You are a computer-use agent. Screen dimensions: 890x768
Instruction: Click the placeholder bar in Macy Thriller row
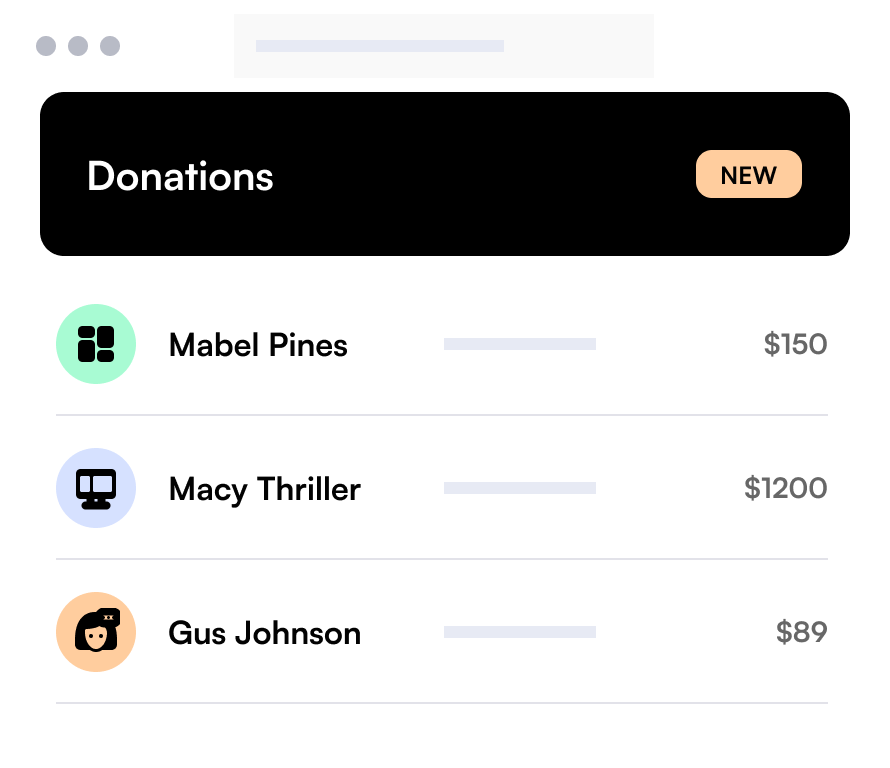point(520,488)
